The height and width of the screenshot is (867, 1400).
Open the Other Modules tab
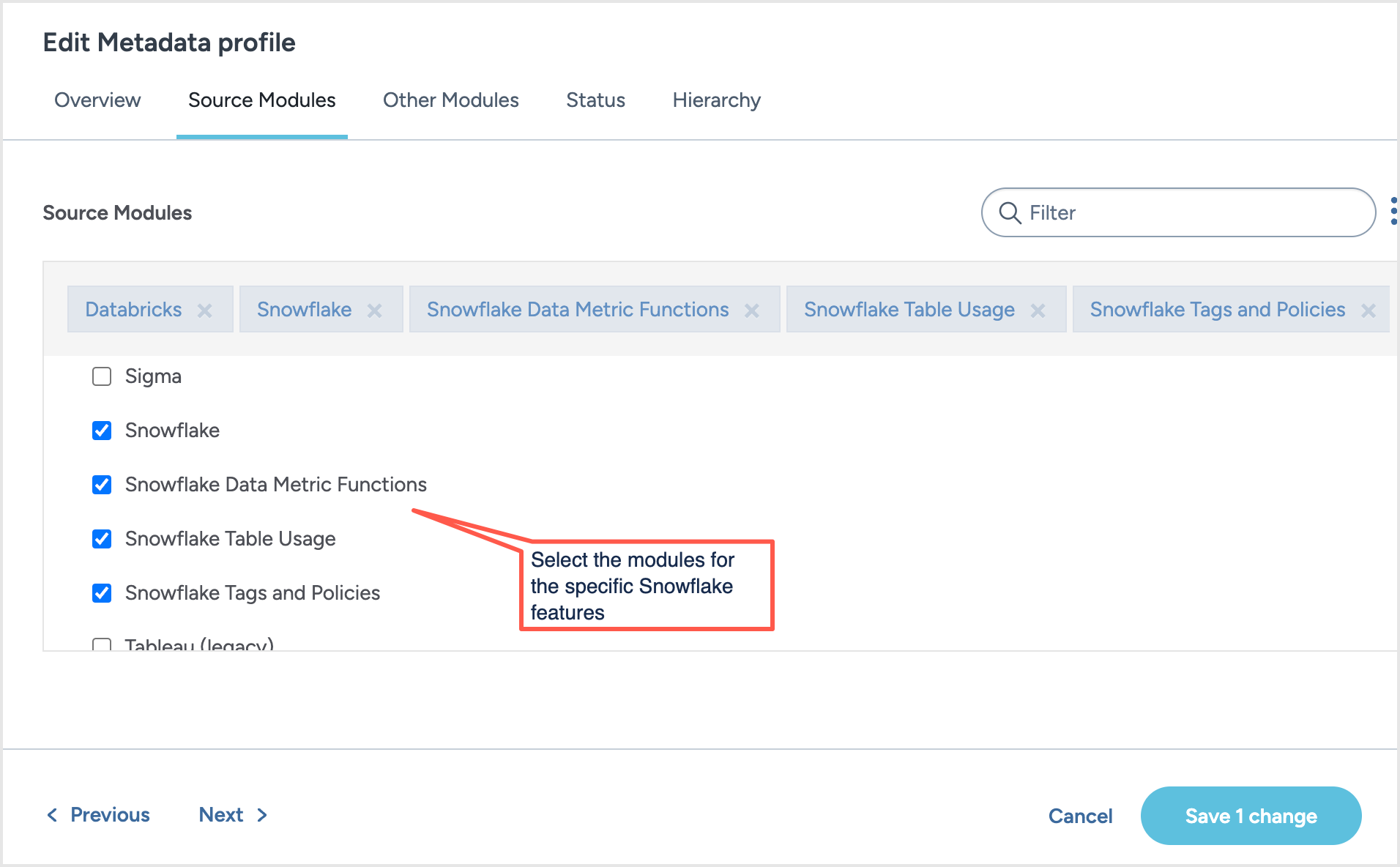451,100
